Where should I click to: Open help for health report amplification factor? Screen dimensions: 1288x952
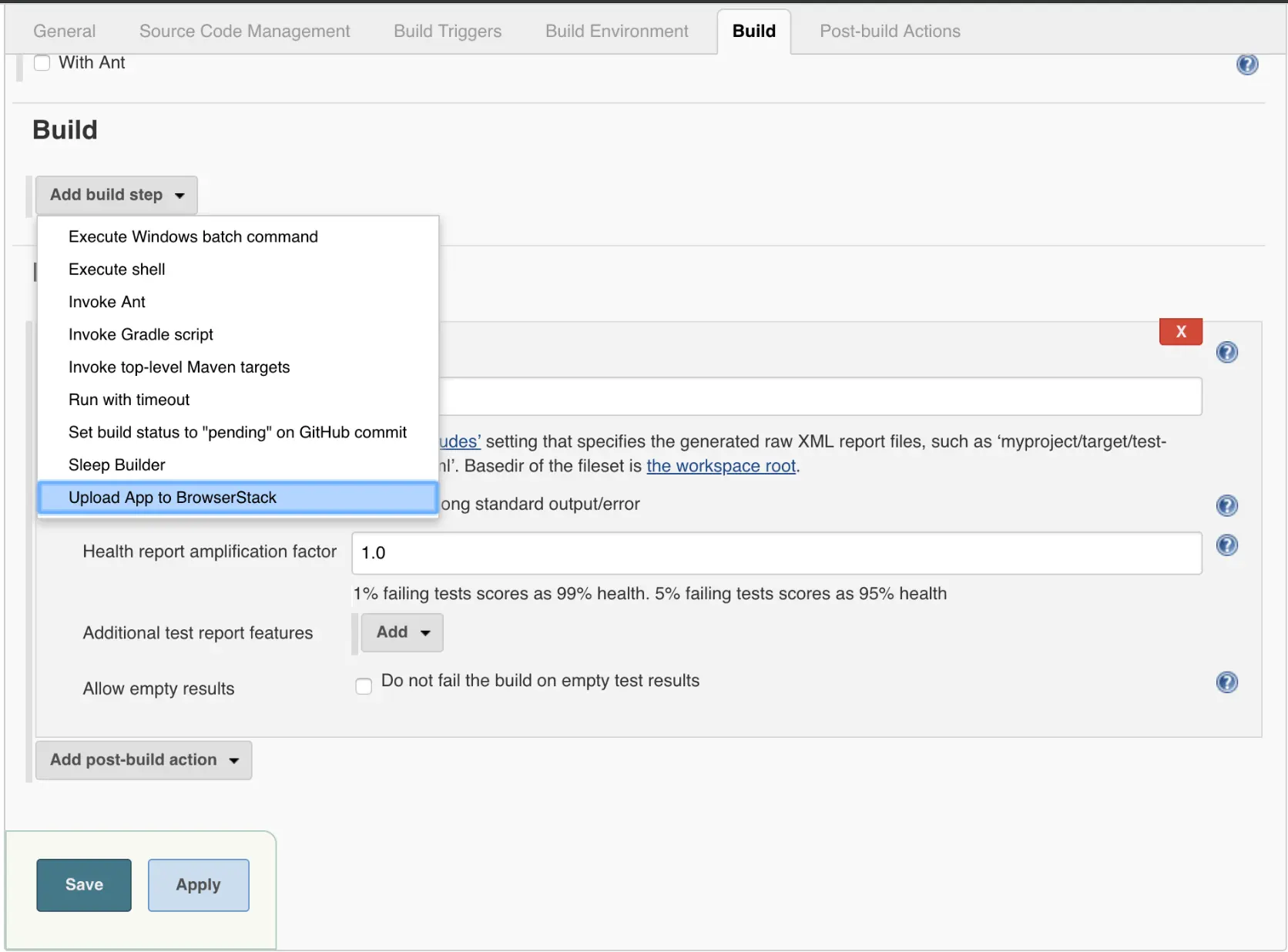(x=1226, y=546)
